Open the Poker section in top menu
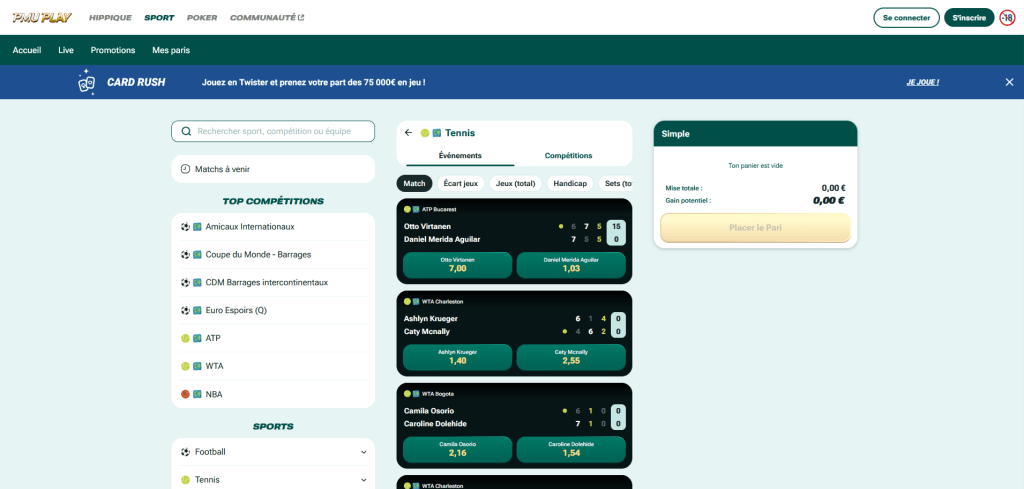The height and width of the screenshot is (489, 1024). point(202,17)
